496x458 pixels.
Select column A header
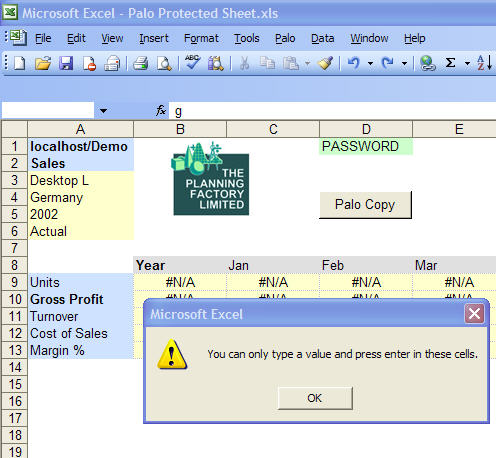pos(80,129)
